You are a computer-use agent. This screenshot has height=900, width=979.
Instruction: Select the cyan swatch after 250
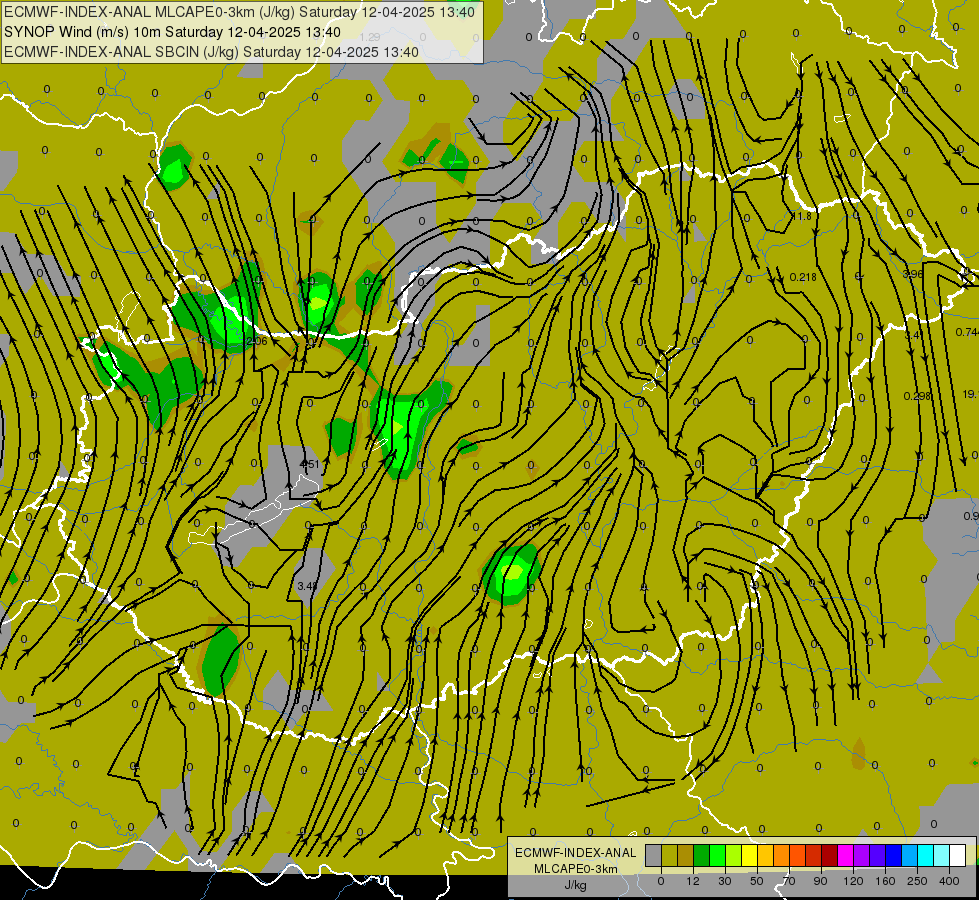click(925, 855)
